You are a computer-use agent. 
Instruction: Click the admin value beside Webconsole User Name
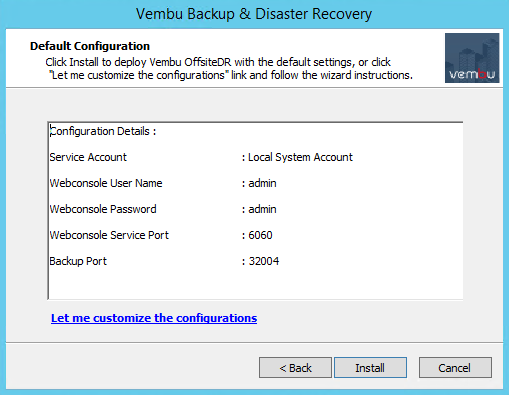click(262, 183)
